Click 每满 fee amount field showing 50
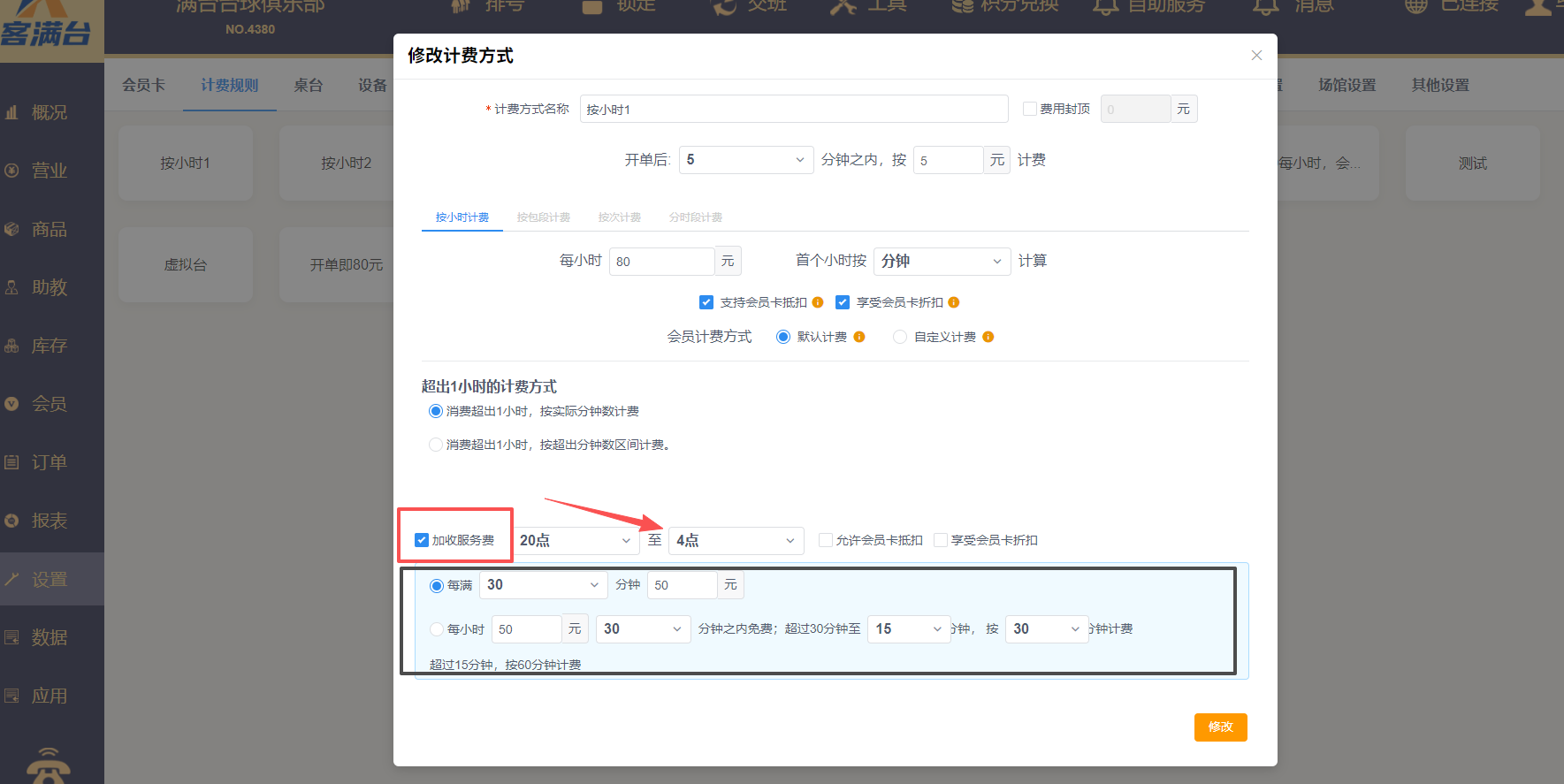This screenshot has width=1564, height=784. (683, 585)
